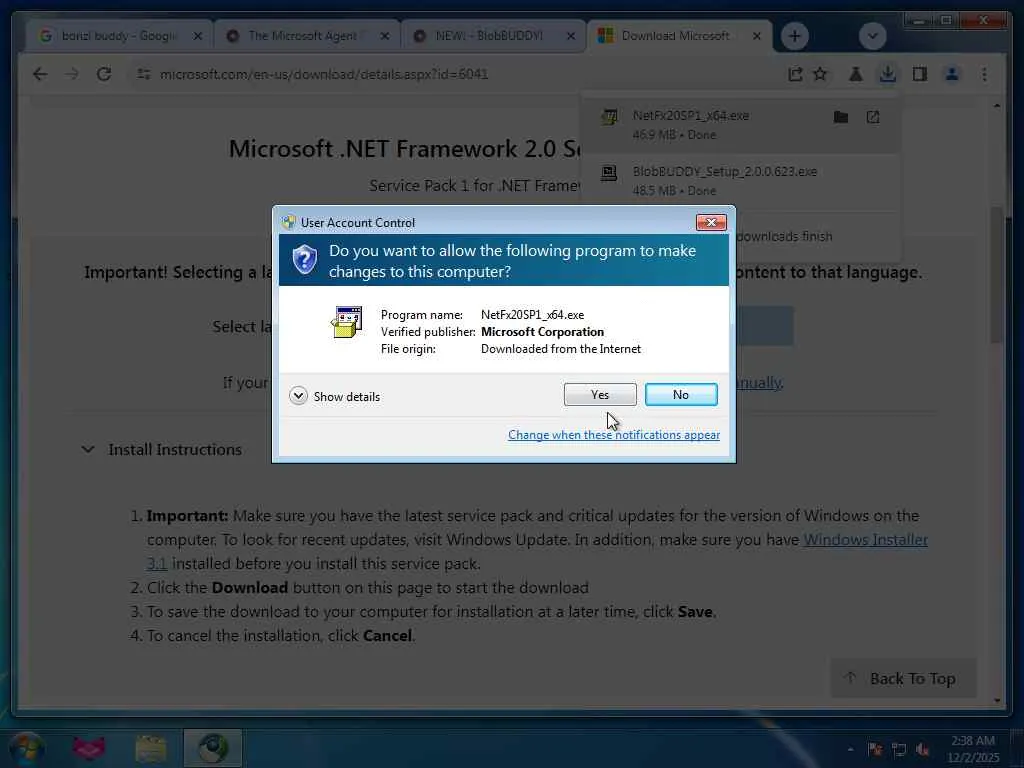The width and height of the screenshot is (1024, 768).
Task: Click Yes in User Account Control dialog
Action: (600, 394)
